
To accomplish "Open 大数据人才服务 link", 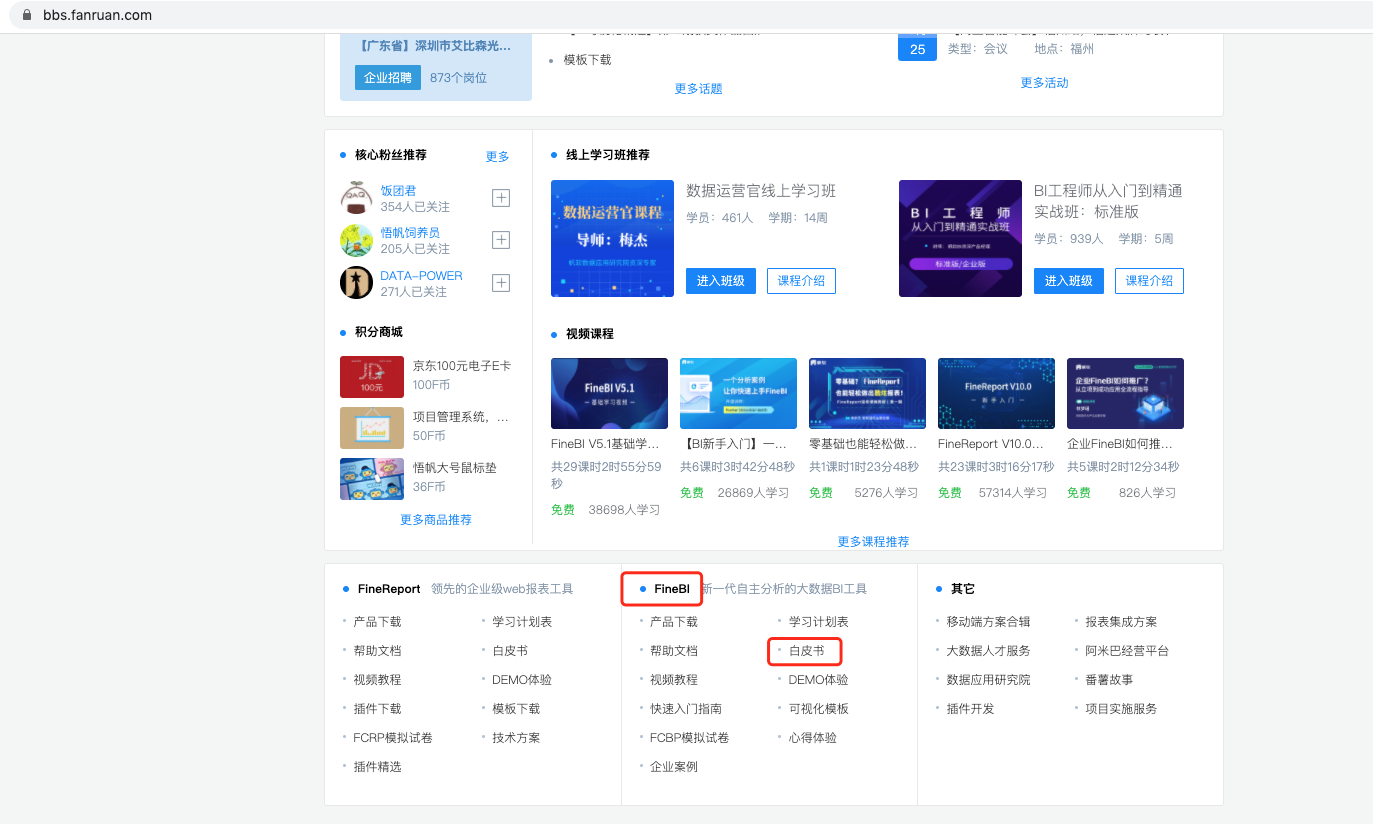I will tap(989, 651).
